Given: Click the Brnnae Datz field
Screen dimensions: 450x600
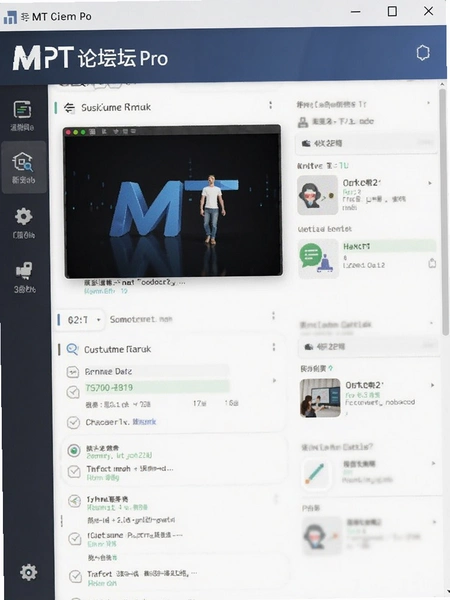Looking at the screenshot, I should coord(156,371).
